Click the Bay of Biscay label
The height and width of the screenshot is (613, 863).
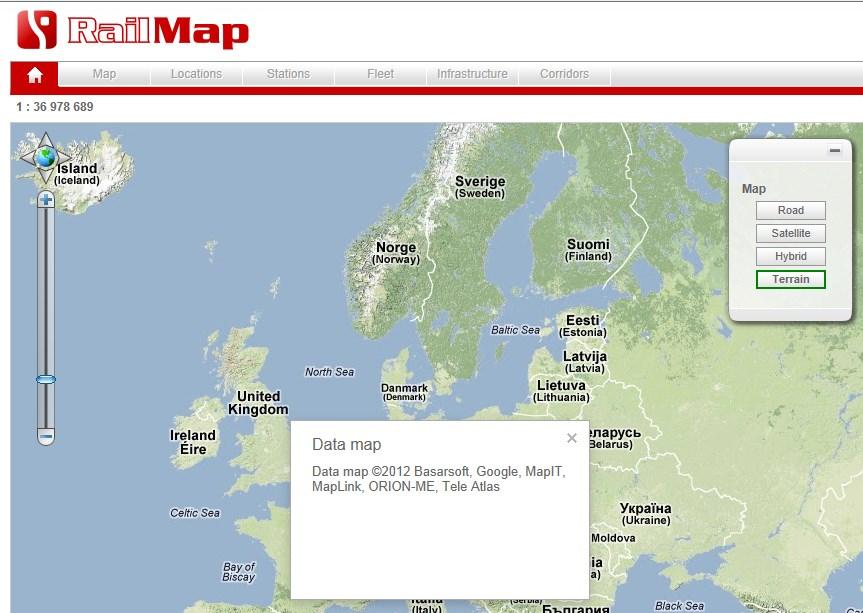[x=239, y=572]
